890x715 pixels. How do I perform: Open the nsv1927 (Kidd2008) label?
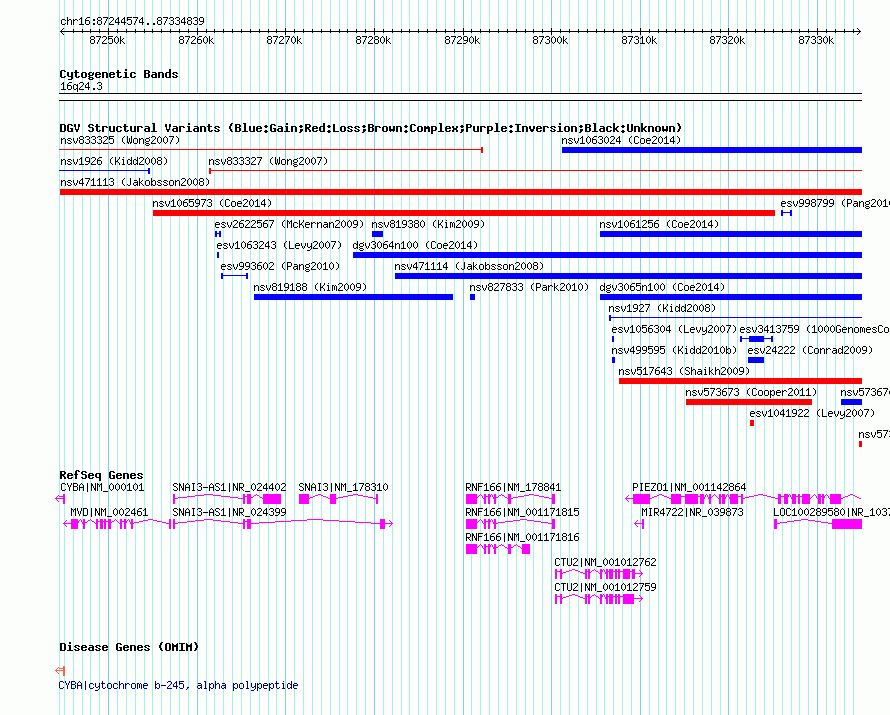pos(662,308)
